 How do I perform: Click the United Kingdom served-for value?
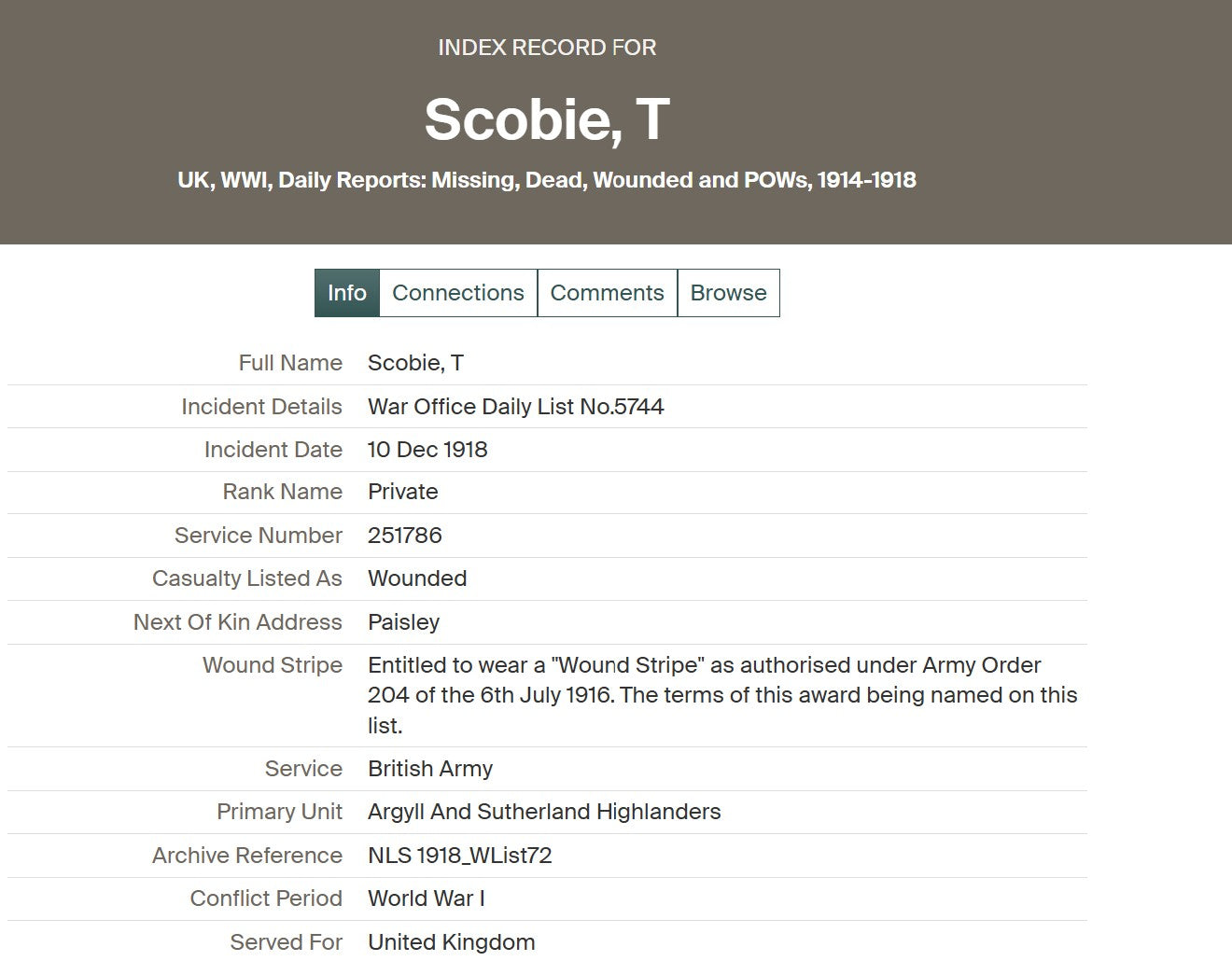tap(451, 942)
